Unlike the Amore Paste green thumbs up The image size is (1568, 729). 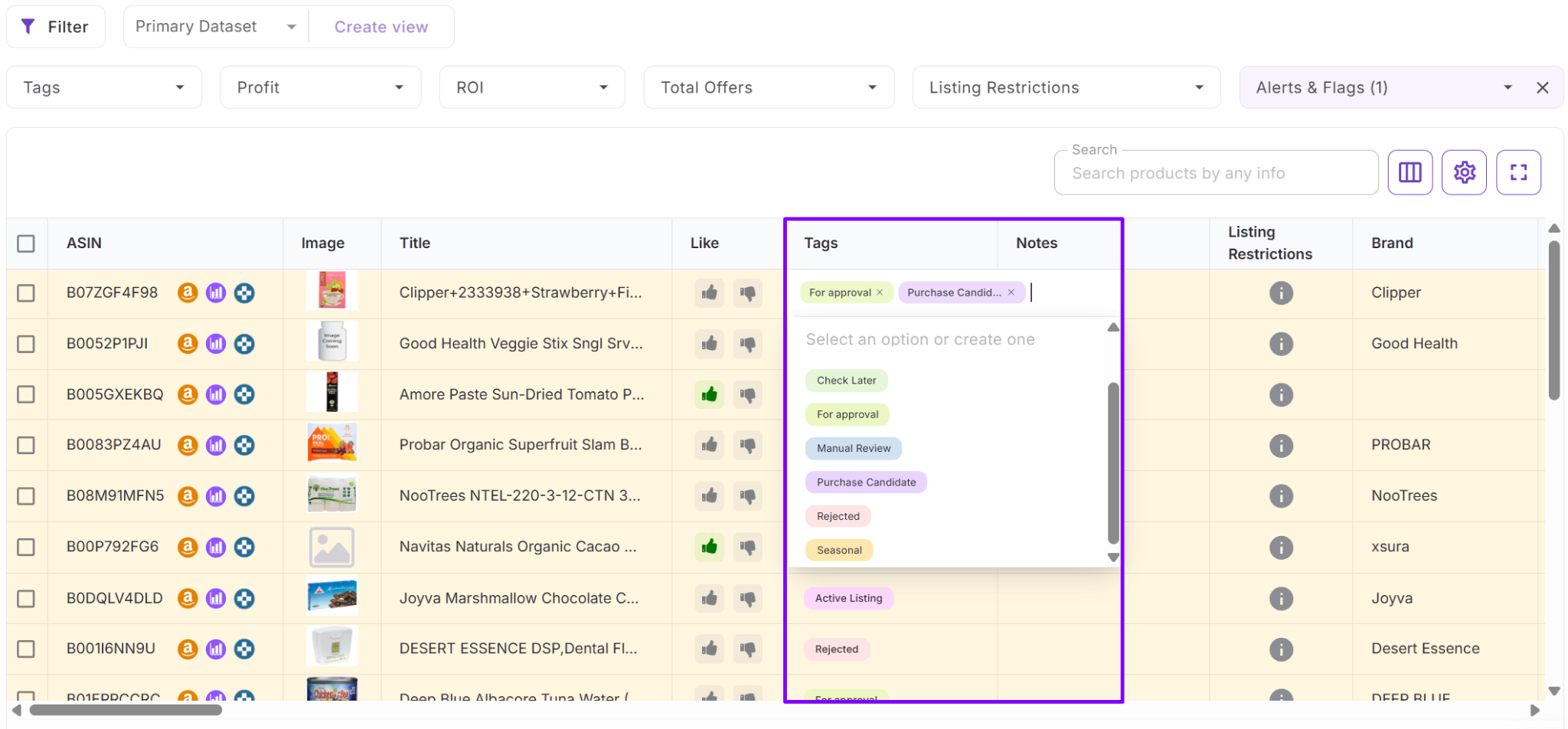click(710, 394)
